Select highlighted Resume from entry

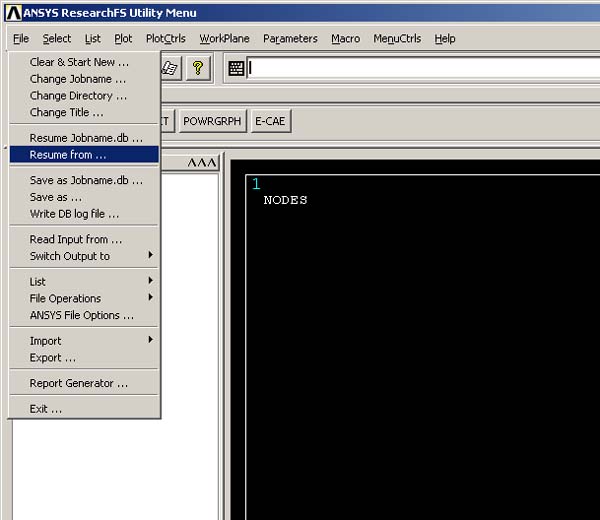(x=84, y=155)
